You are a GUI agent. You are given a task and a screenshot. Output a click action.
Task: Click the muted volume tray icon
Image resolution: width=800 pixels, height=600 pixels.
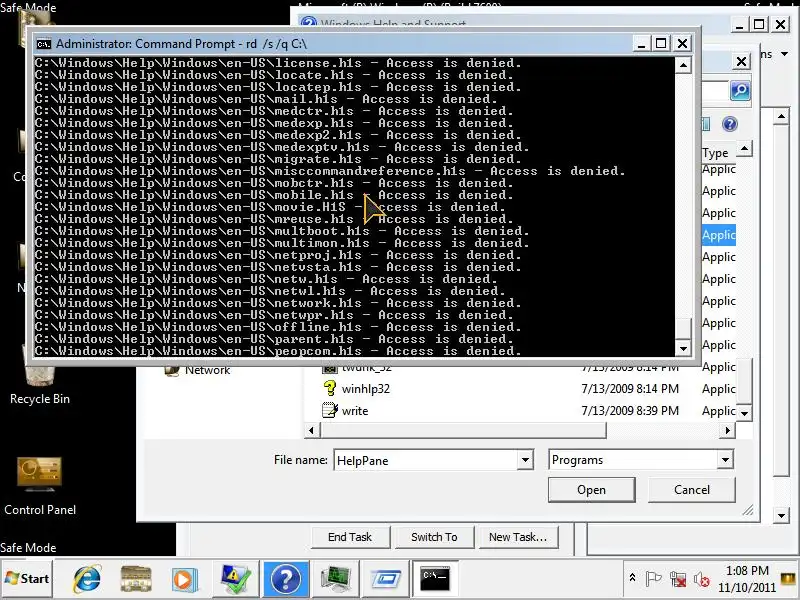pos(702,580)
